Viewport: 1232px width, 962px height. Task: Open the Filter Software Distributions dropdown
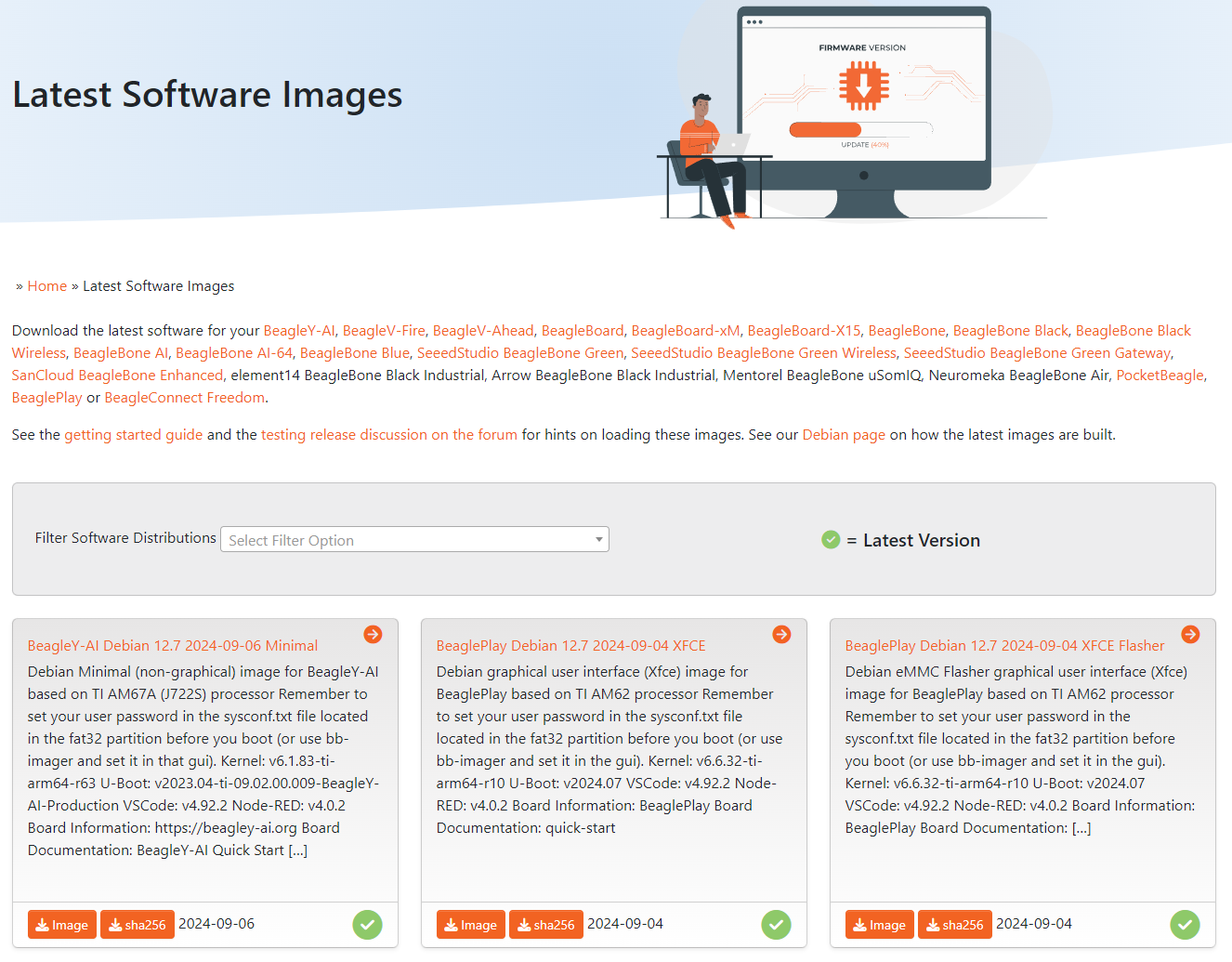[x=414, y=540]
